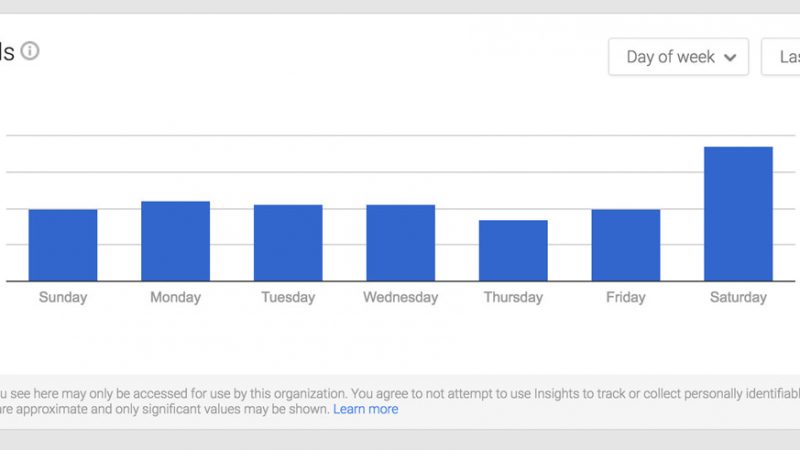Viewport: 800px width, 450px height.
Task: Open the partially visible Last period dropdown
Action: (x=781, y=57)
